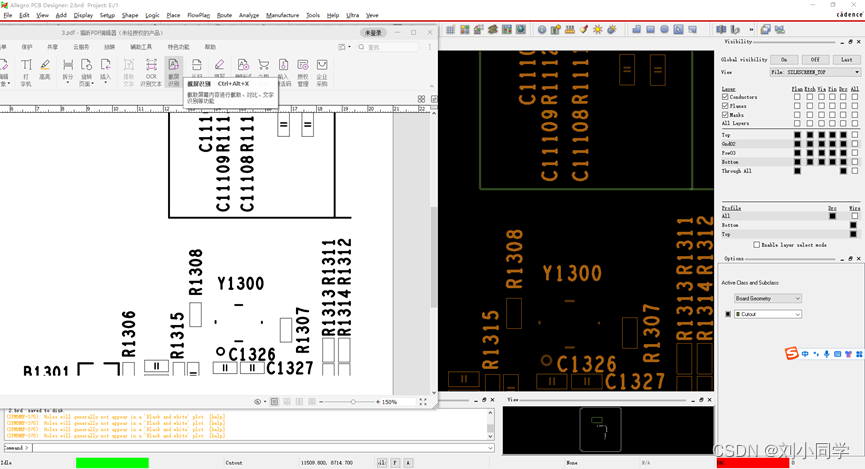Click the OCR text recognition icon

tap(151, 67)
